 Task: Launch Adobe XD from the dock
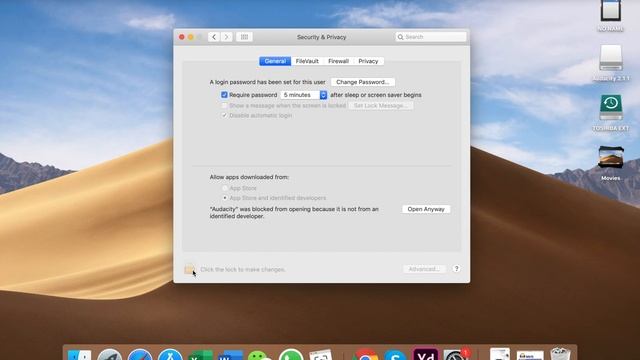pos(425,354)
